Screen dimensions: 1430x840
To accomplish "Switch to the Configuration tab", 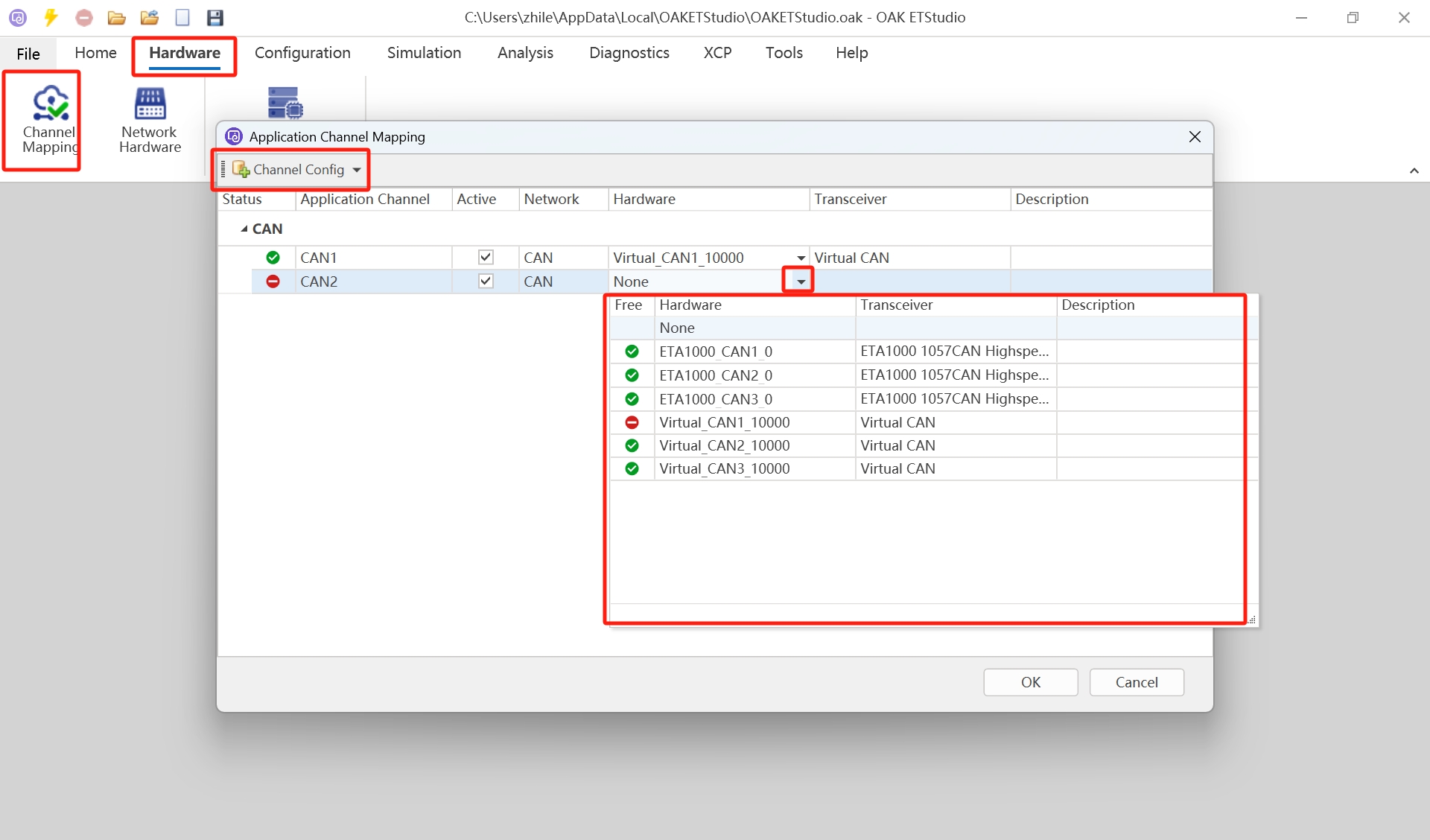I will click(x=302, y=53).
